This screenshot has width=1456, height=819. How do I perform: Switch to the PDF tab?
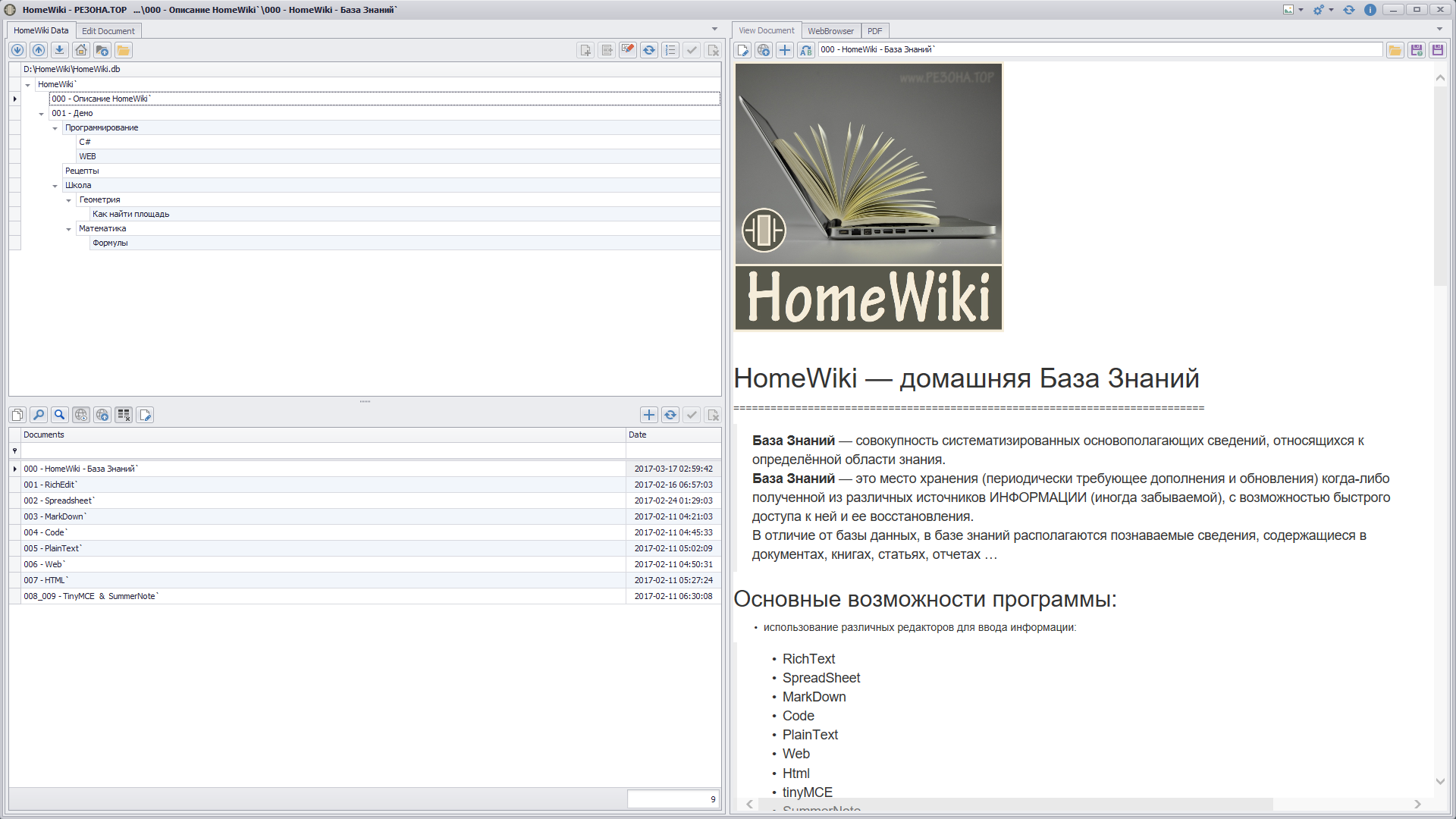[x=874, y=31]
